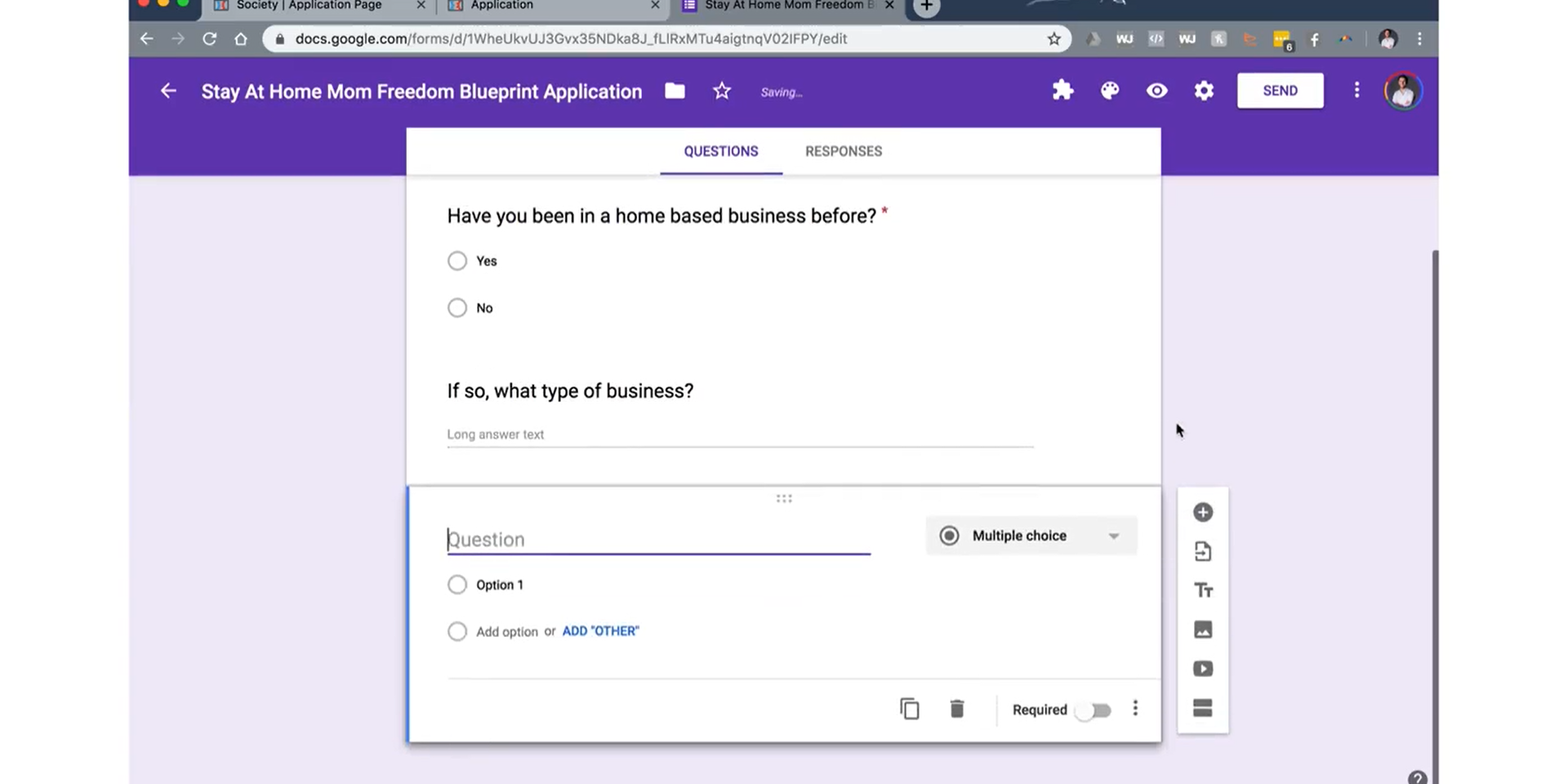Viewport: 1568px width, 784px height.
Task: Open question more options three-dot menu
Action: tap(1135, 708)
